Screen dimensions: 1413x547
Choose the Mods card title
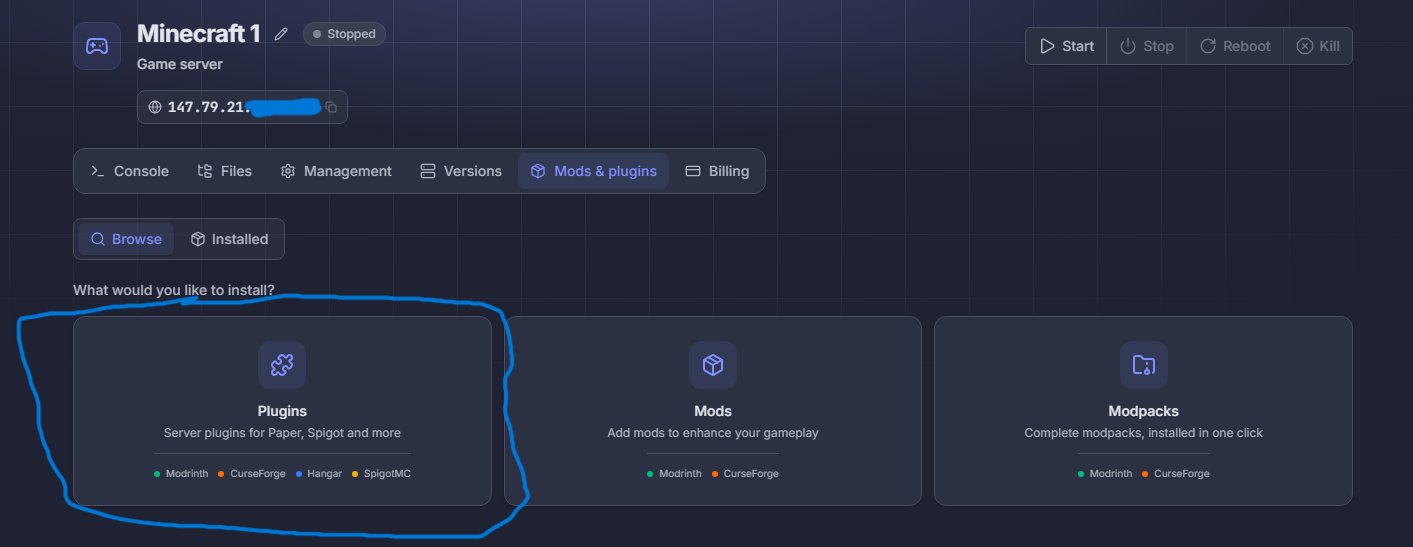coord(713,411)
